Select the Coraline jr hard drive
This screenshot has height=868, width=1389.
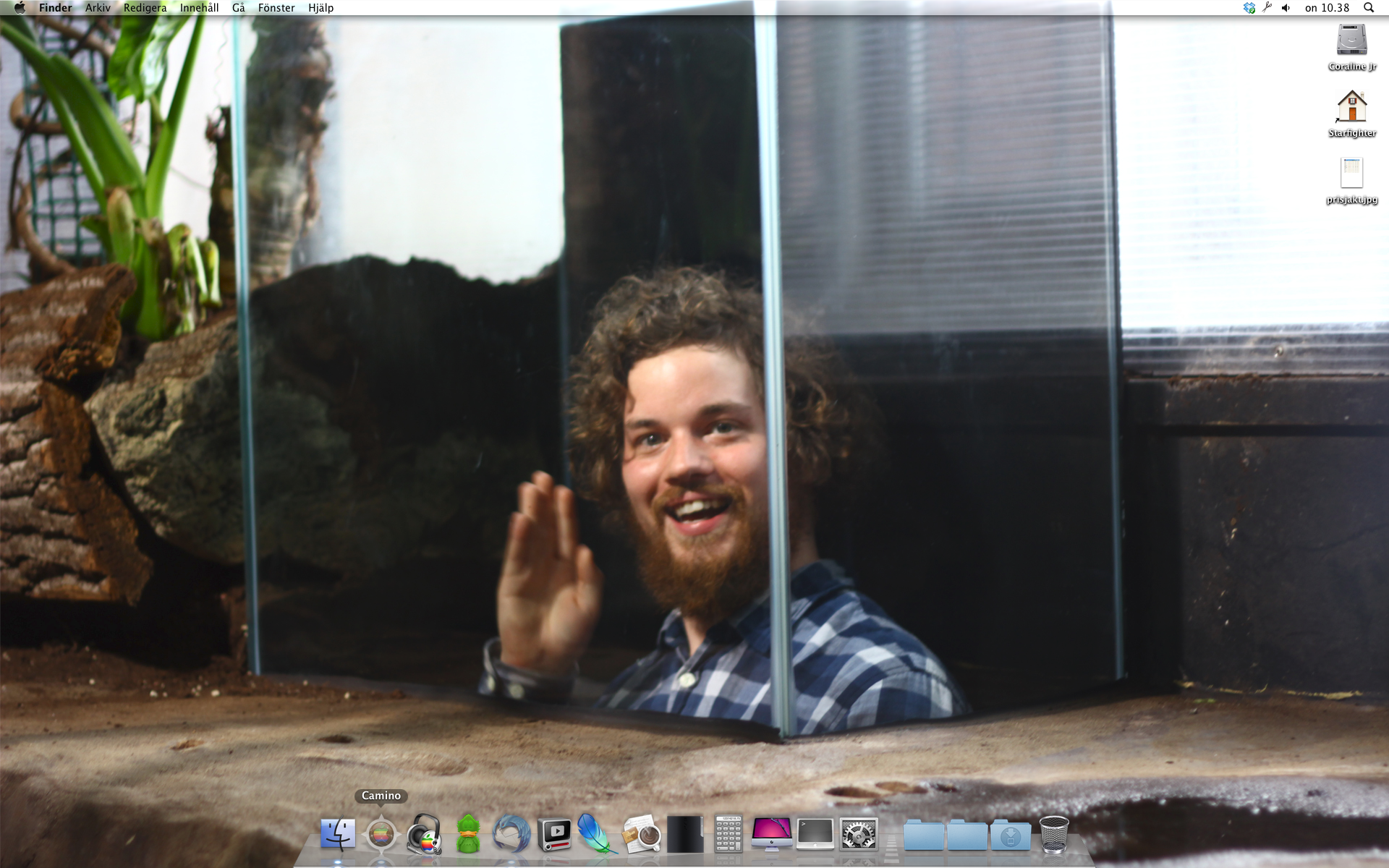pyautogui.click(x=1351, y=41)
